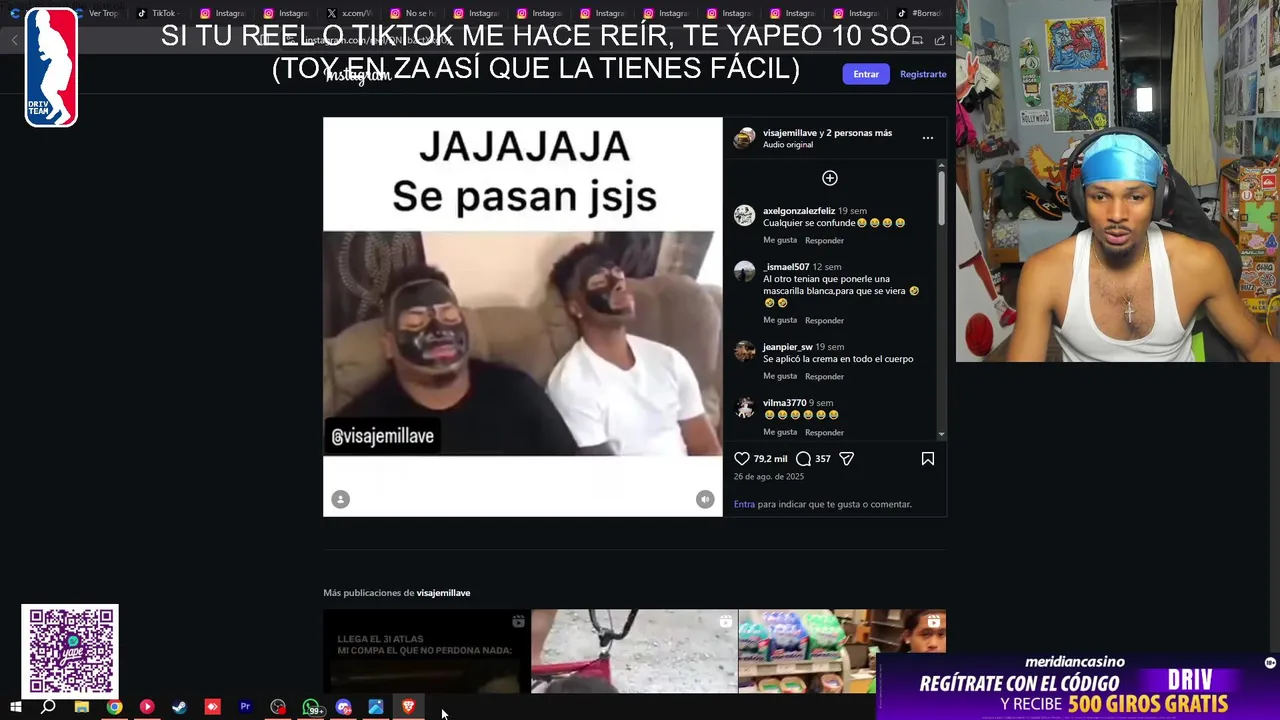1280x720 pixels.
Task: Open the store shelves reel thumbnail
Action: click(842, 651)
